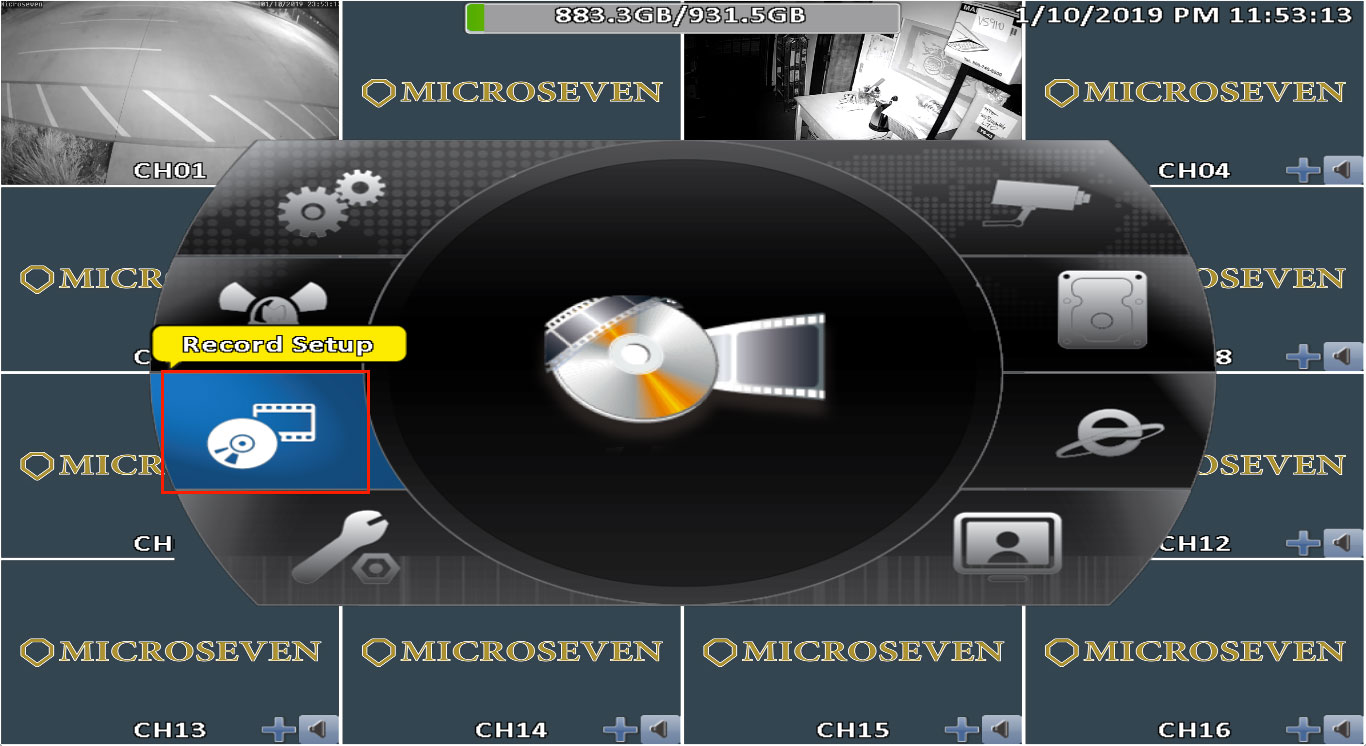This screenshot has width=1366, height=746.
Task: Click the plus icon on CH12
Action: (x=1303, y=543)
